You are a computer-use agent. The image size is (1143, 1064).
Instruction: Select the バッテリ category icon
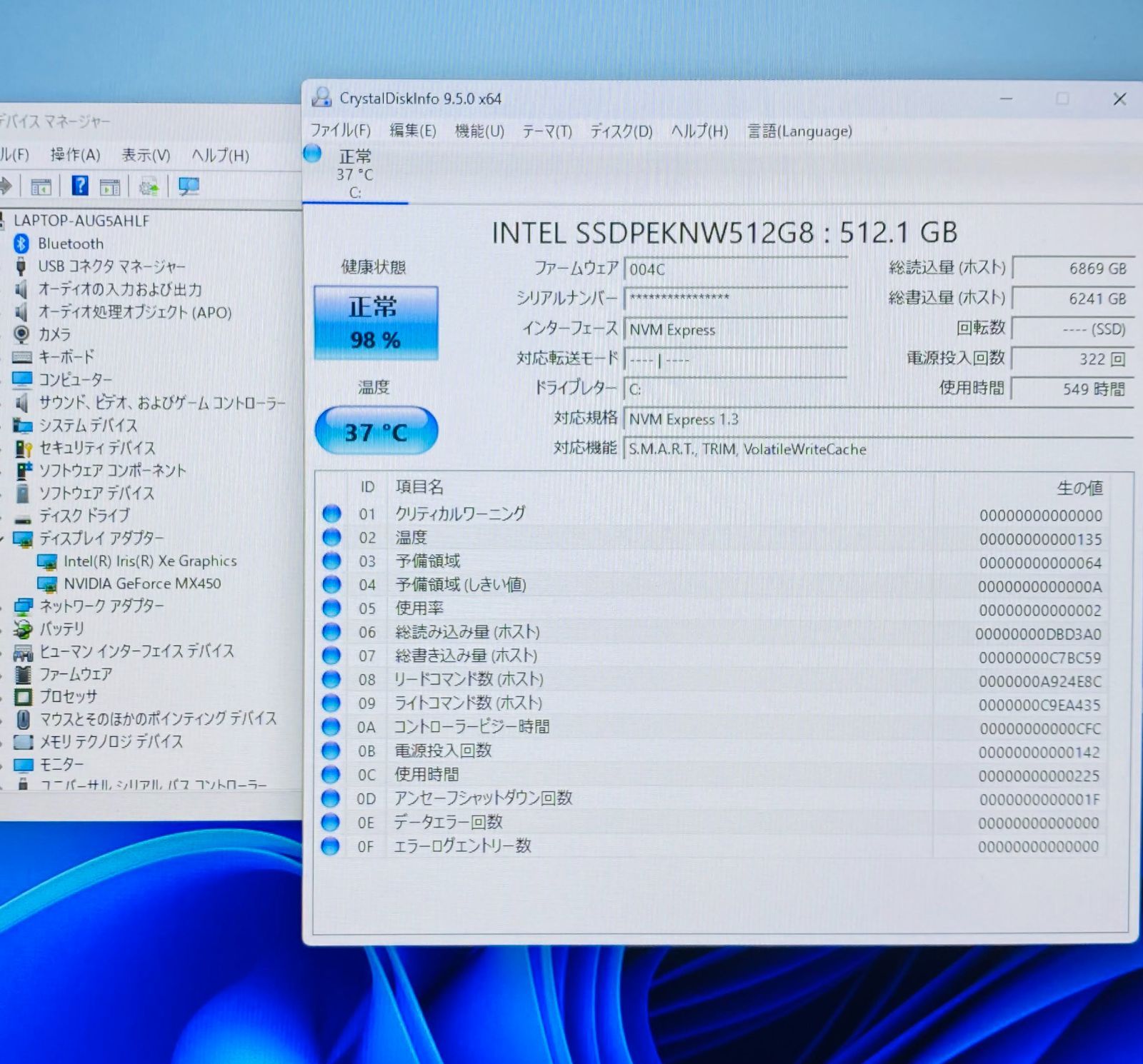23,629
